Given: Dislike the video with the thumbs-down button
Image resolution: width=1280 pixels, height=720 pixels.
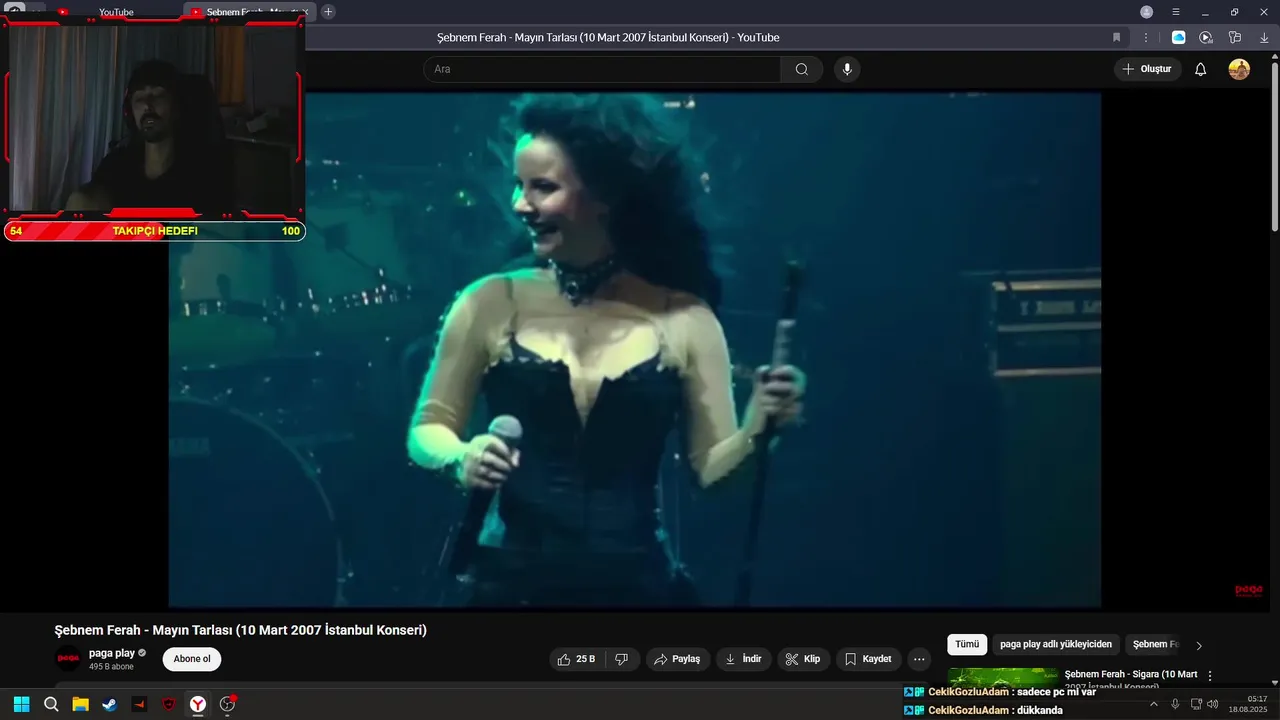Looking at the screenshot, I should (621, 659).
